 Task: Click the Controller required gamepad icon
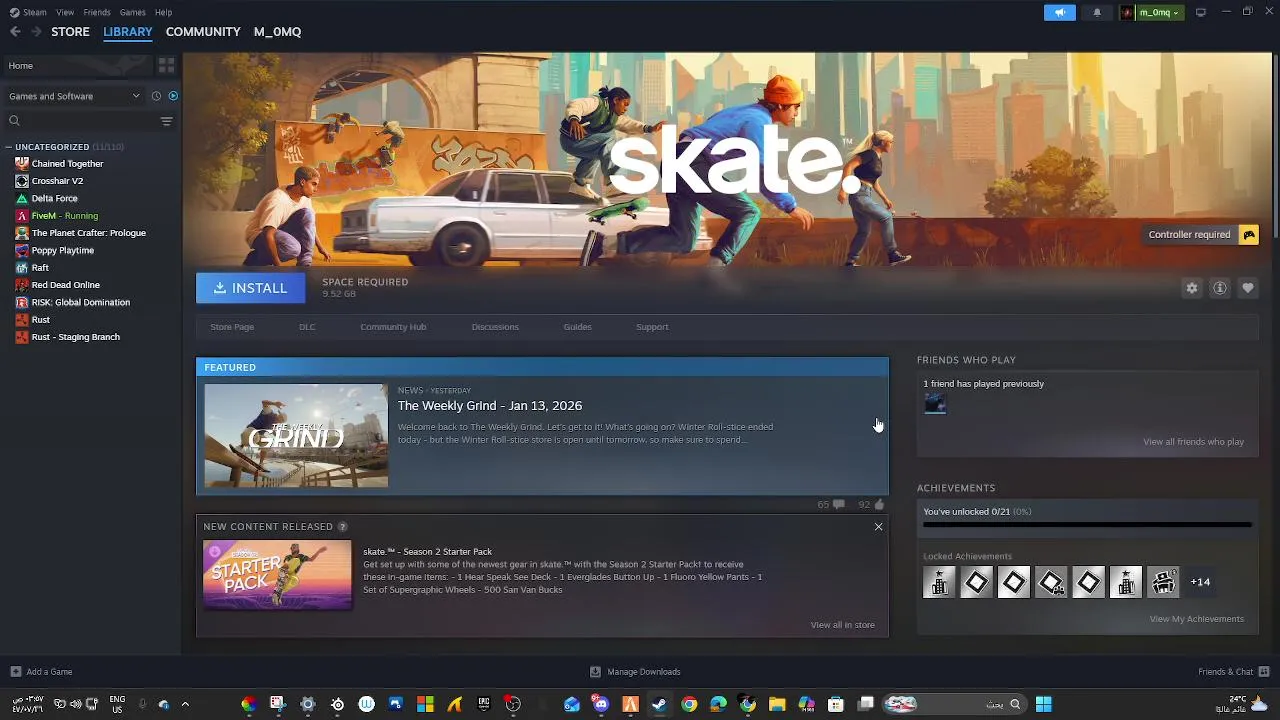(x=1249, y=235)
